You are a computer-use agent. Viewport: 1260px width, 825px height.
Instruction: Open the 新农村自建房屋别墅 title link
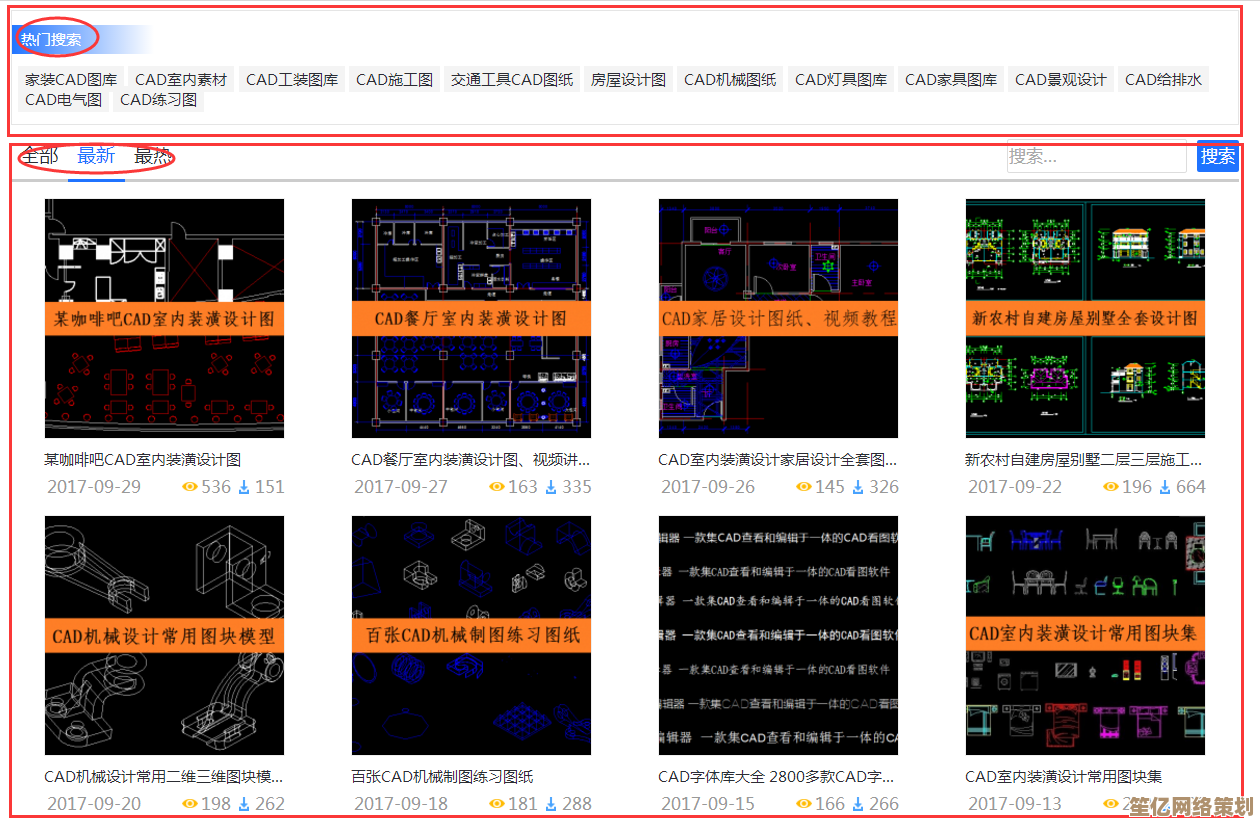point(1083,460)
